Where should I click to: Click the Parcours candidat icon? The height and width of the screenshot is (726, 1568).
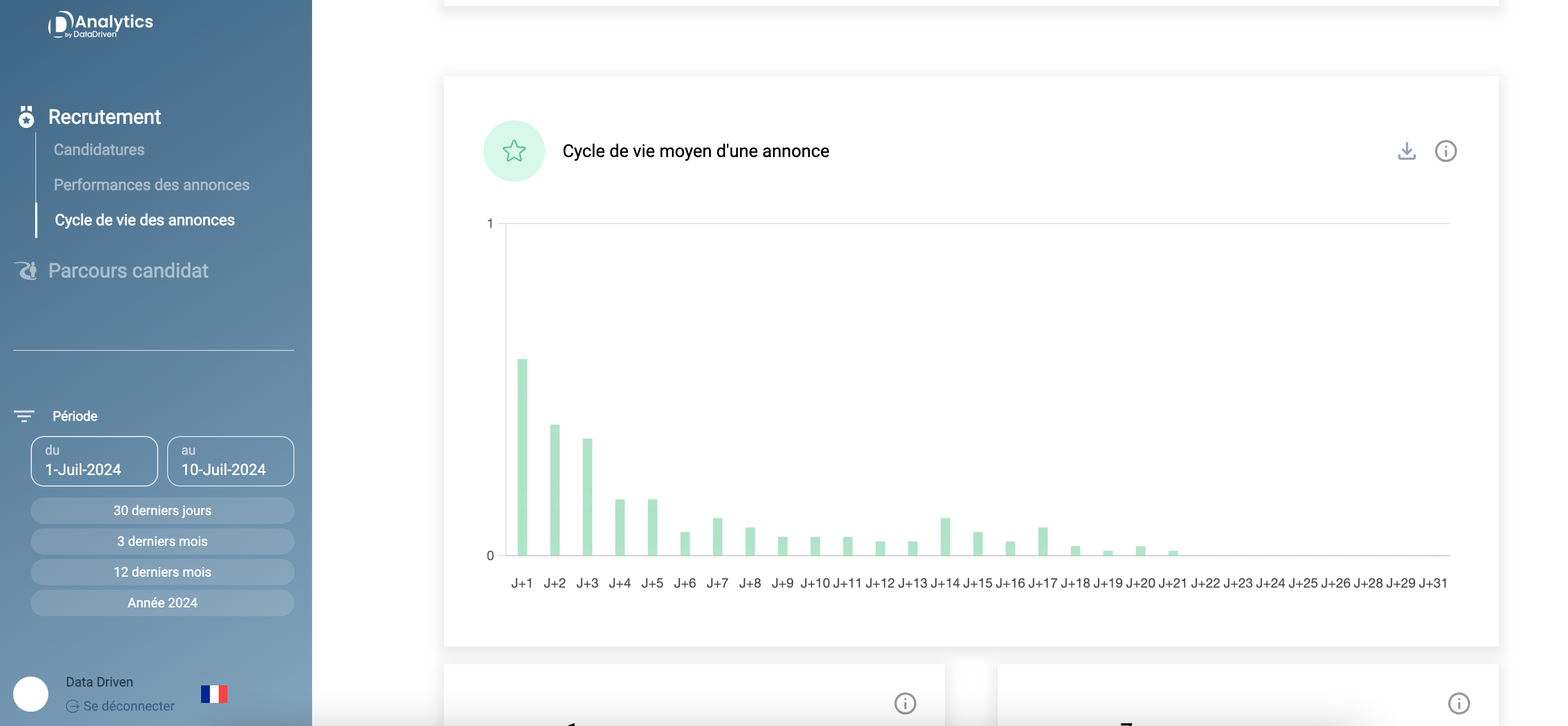click(x=26, y=271)
